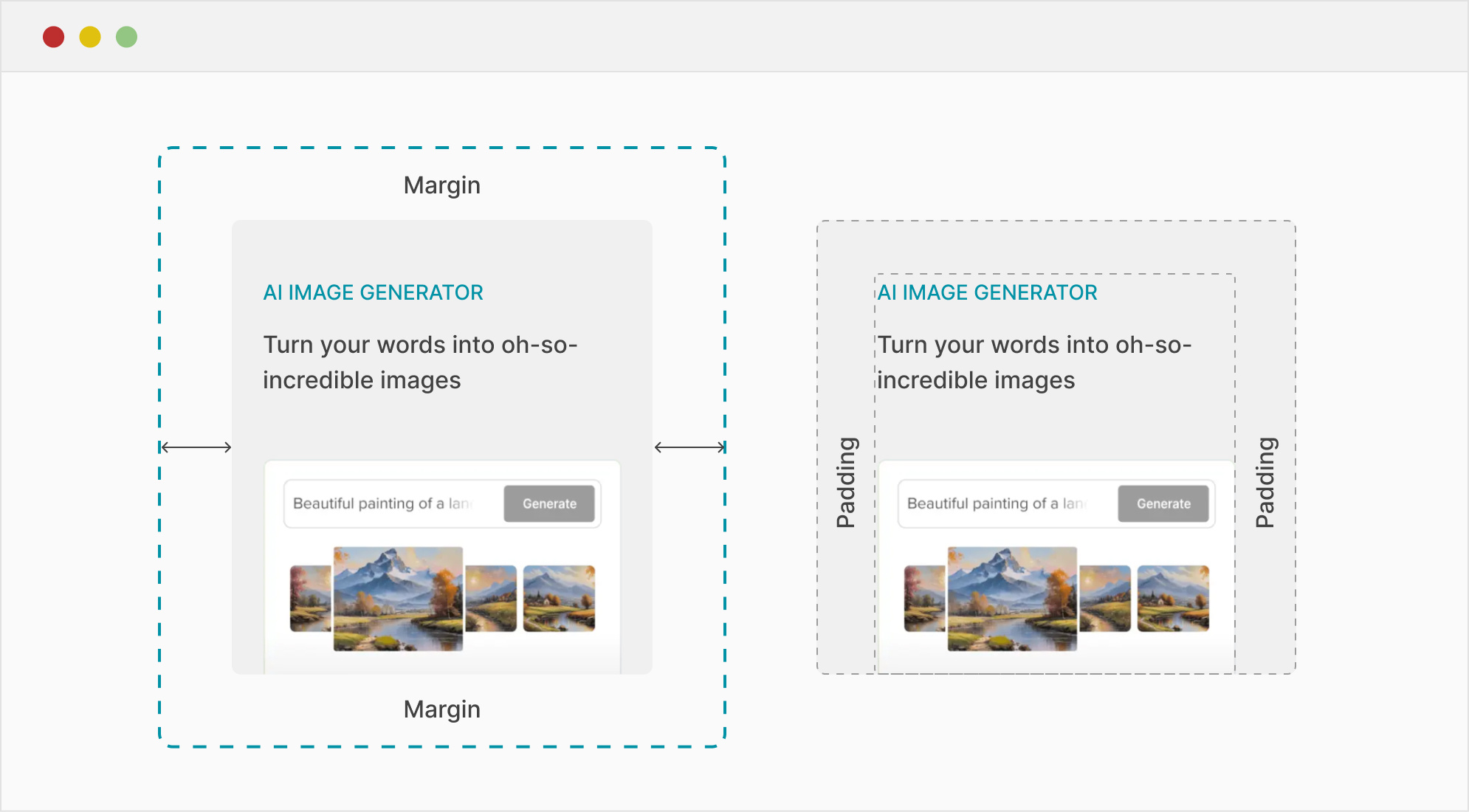The image size is (1469, 812).
Task: Select the right-pointing margin arrow indicator
Action: pos(689,446)
